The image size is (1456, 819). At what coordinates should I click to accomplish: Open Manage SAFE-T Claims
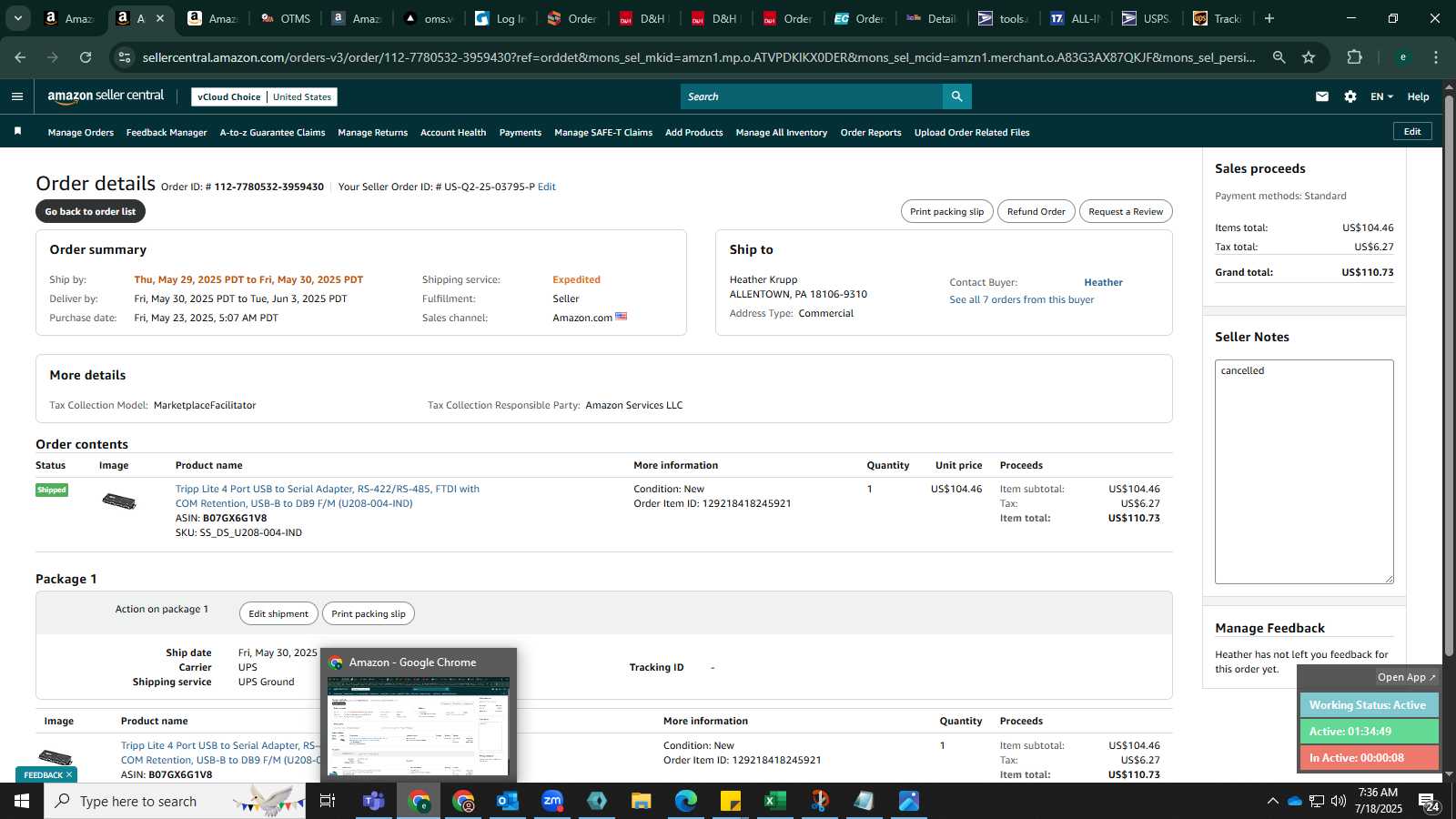coord(603,133)
